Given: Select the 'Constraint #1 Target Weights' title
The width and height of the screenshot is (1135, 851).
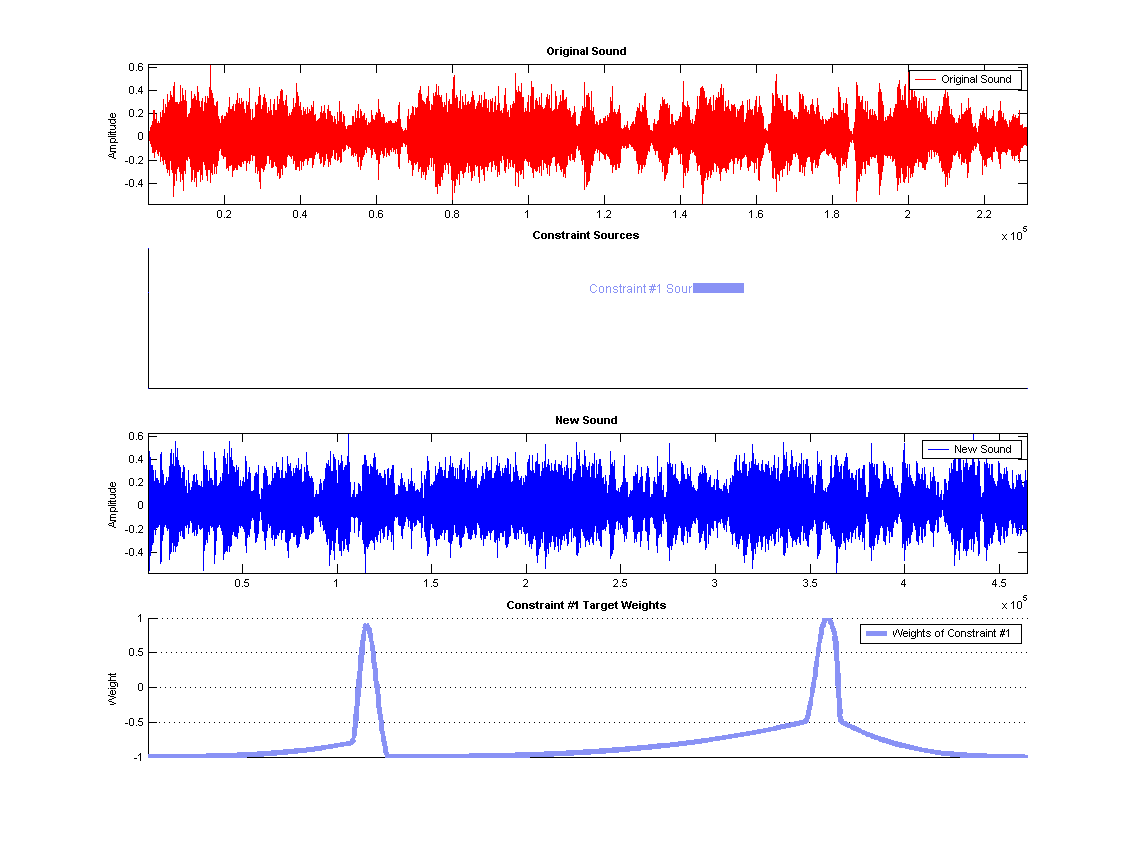Looking at the screenshot, I should pyautogui.click(x=586, y=606).
